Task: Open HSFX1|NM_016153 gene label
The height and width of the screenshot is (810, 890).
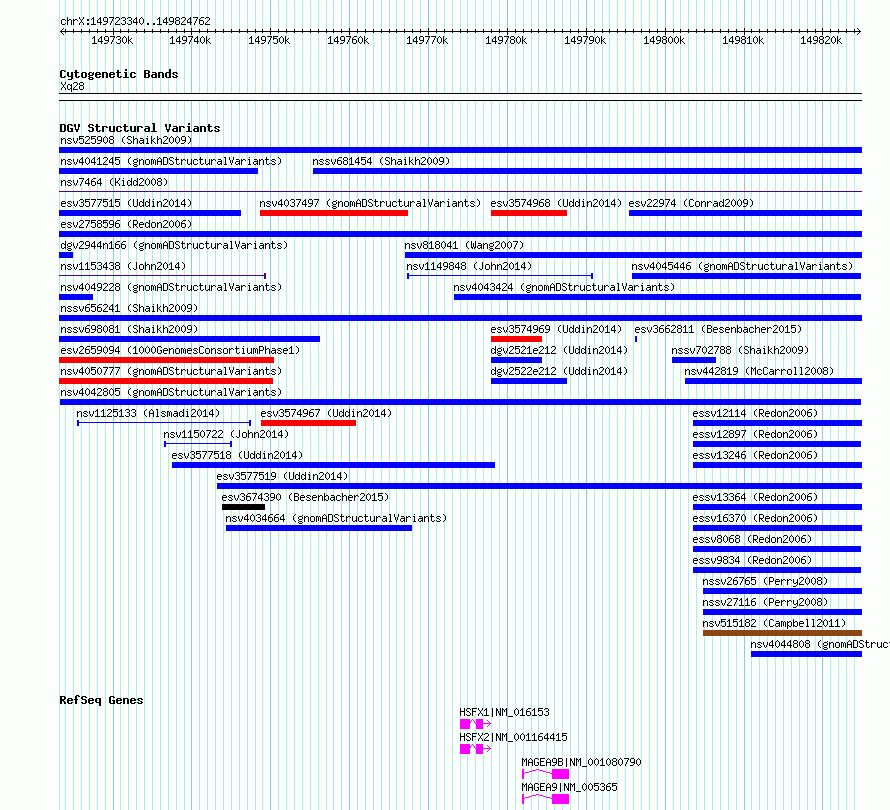Action: pyautogui.click(x=504, y=712)
